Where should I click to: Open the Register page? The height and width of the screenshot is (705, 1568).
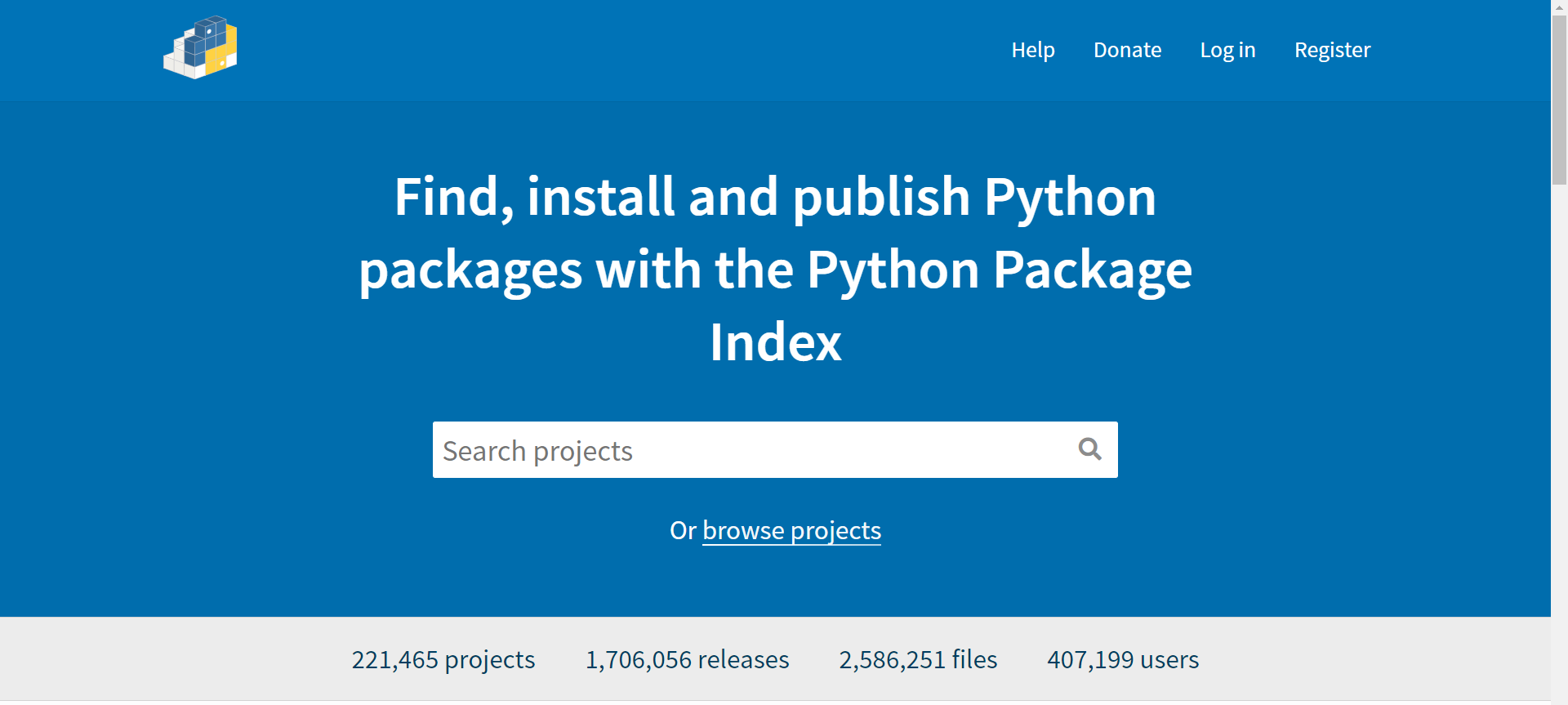1332,50
